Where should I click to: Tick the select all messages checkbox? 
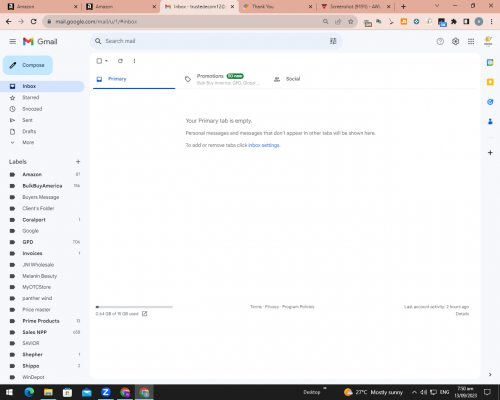(x=99, y=61)
